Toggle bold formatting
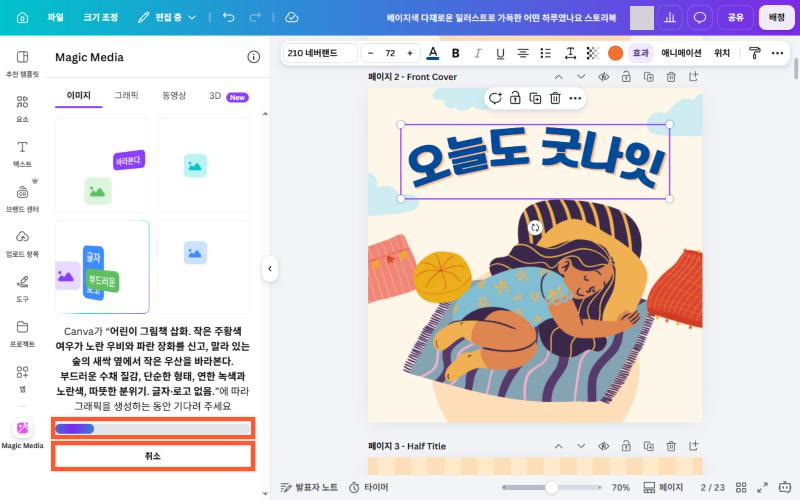 tap(456, 53)
